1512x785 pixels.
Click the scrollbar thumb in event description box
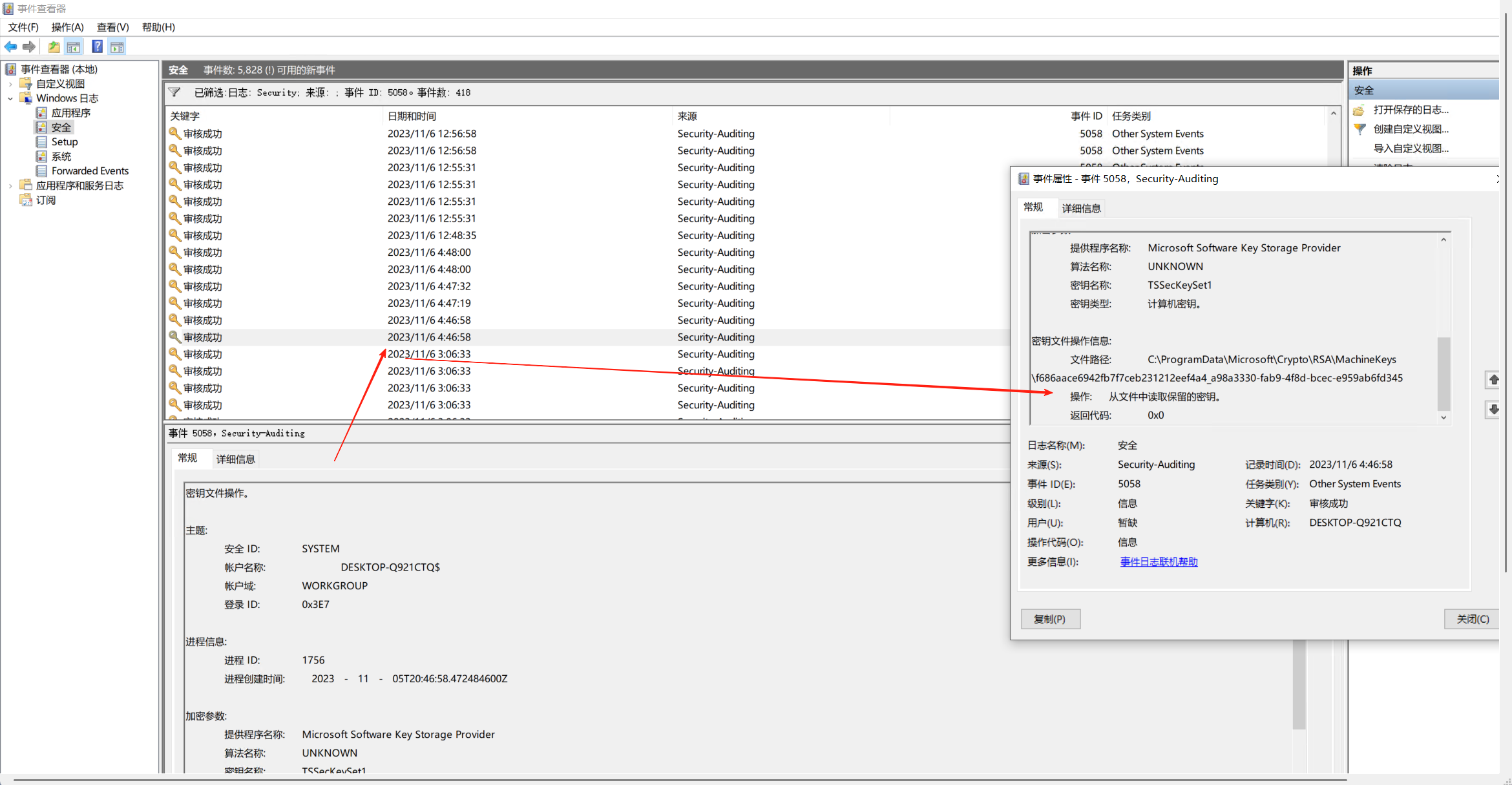point(1444,373)
